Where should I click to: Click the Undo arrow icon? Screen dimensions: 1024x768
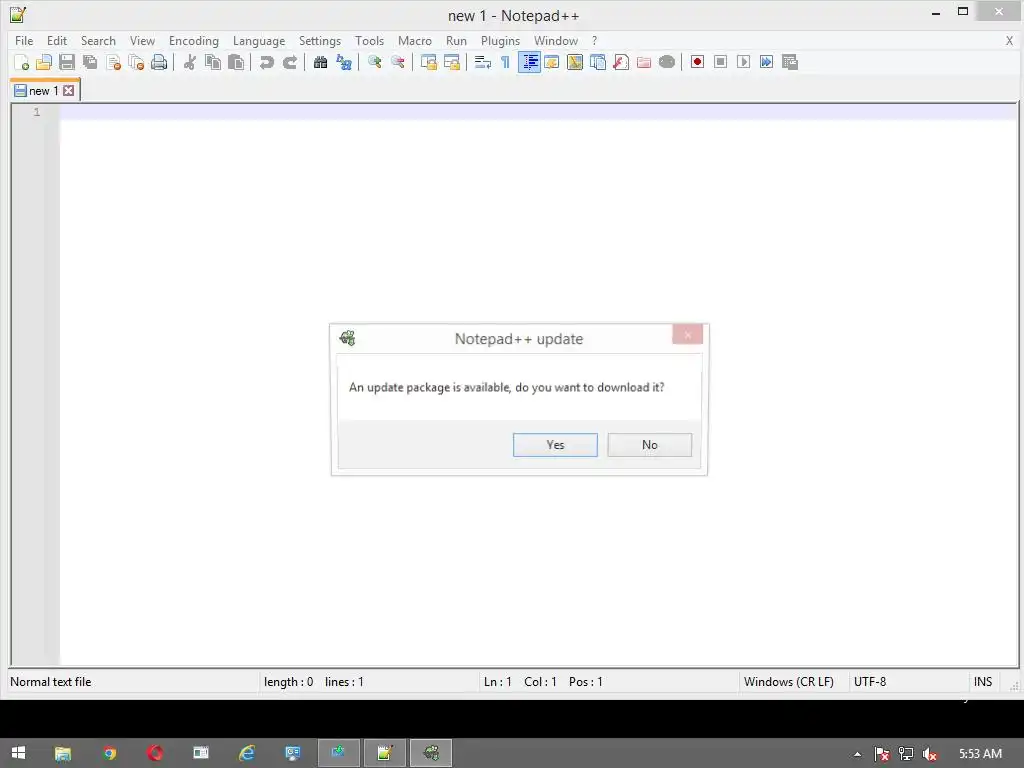pyautogui.click(x=266, y=62)
